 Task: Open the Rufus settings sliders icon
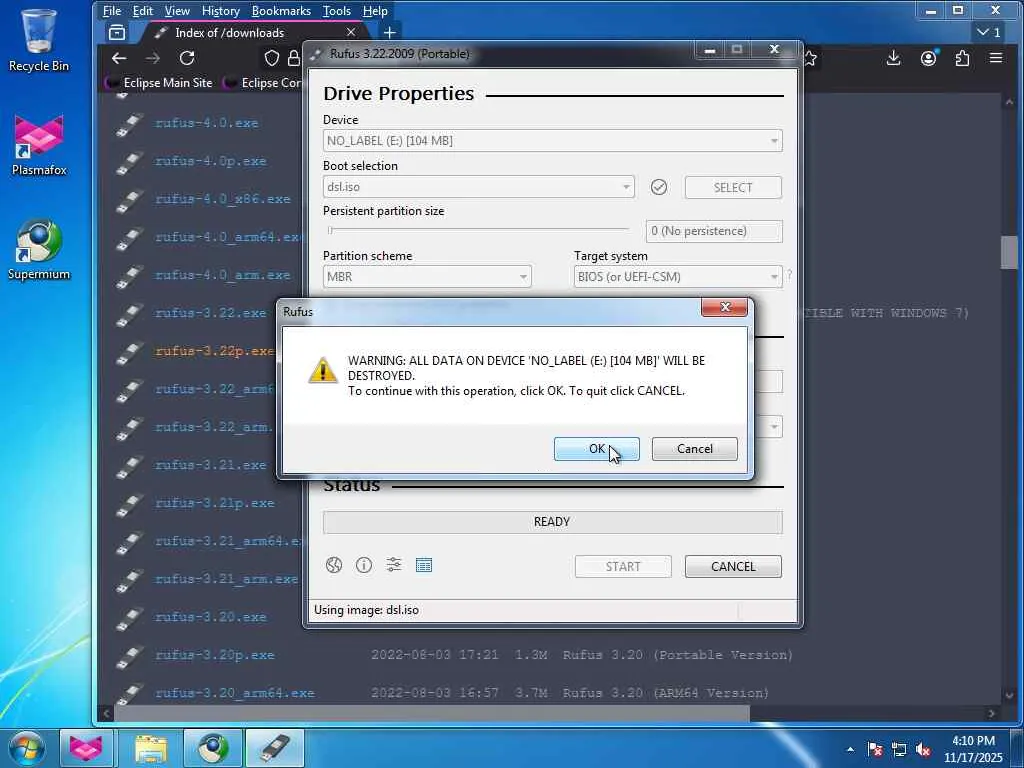394,565
